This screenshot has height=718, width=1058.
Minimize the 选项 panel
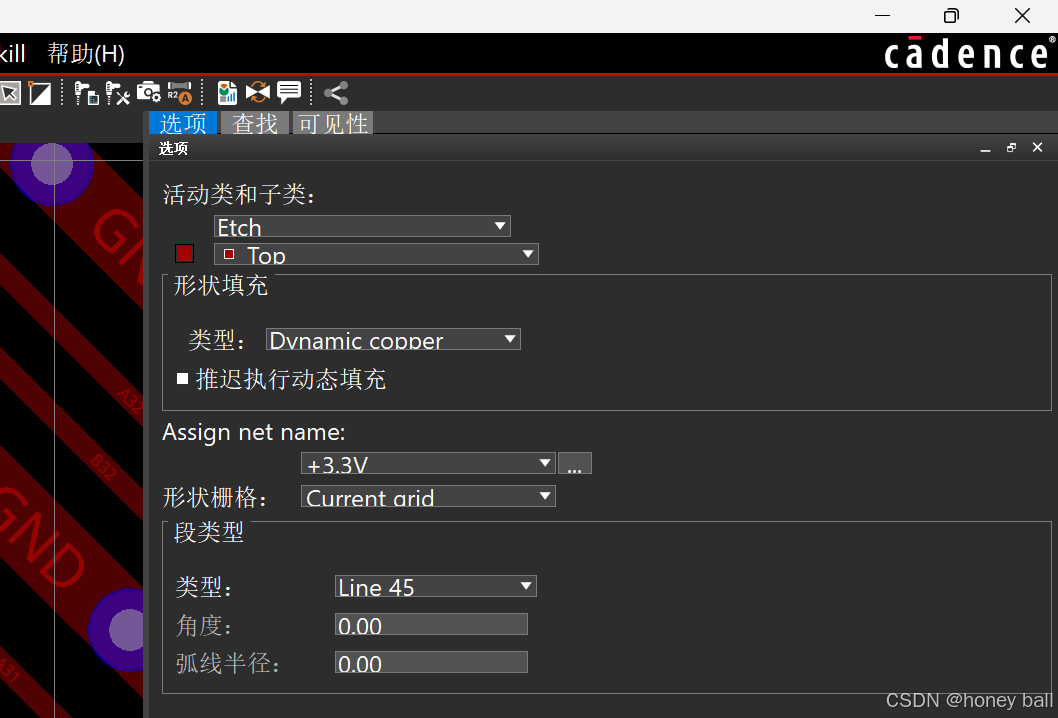coord(985,148)
